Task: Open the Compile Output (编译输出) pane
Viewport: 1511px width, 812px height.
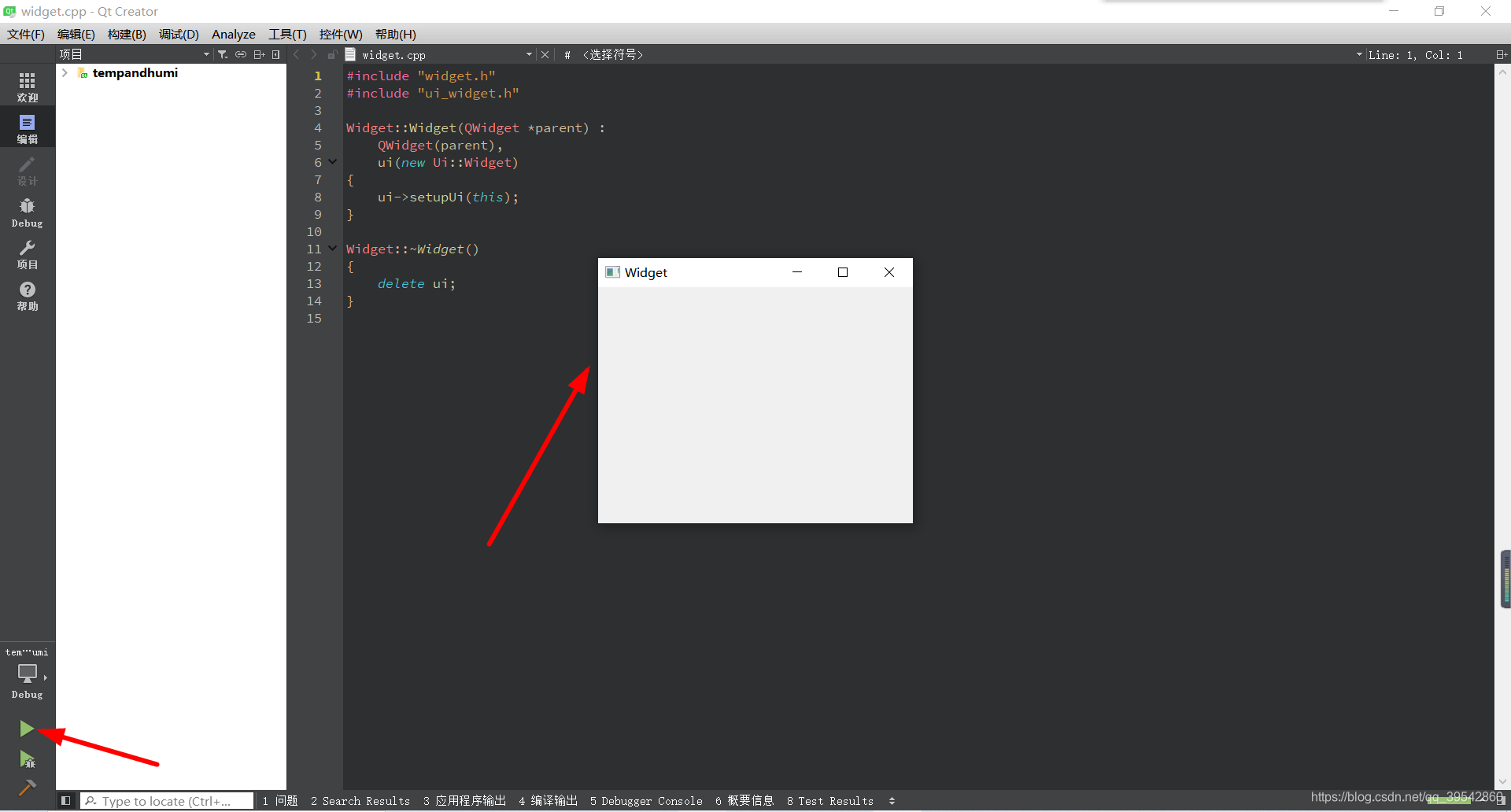Action: pos(548,801)
